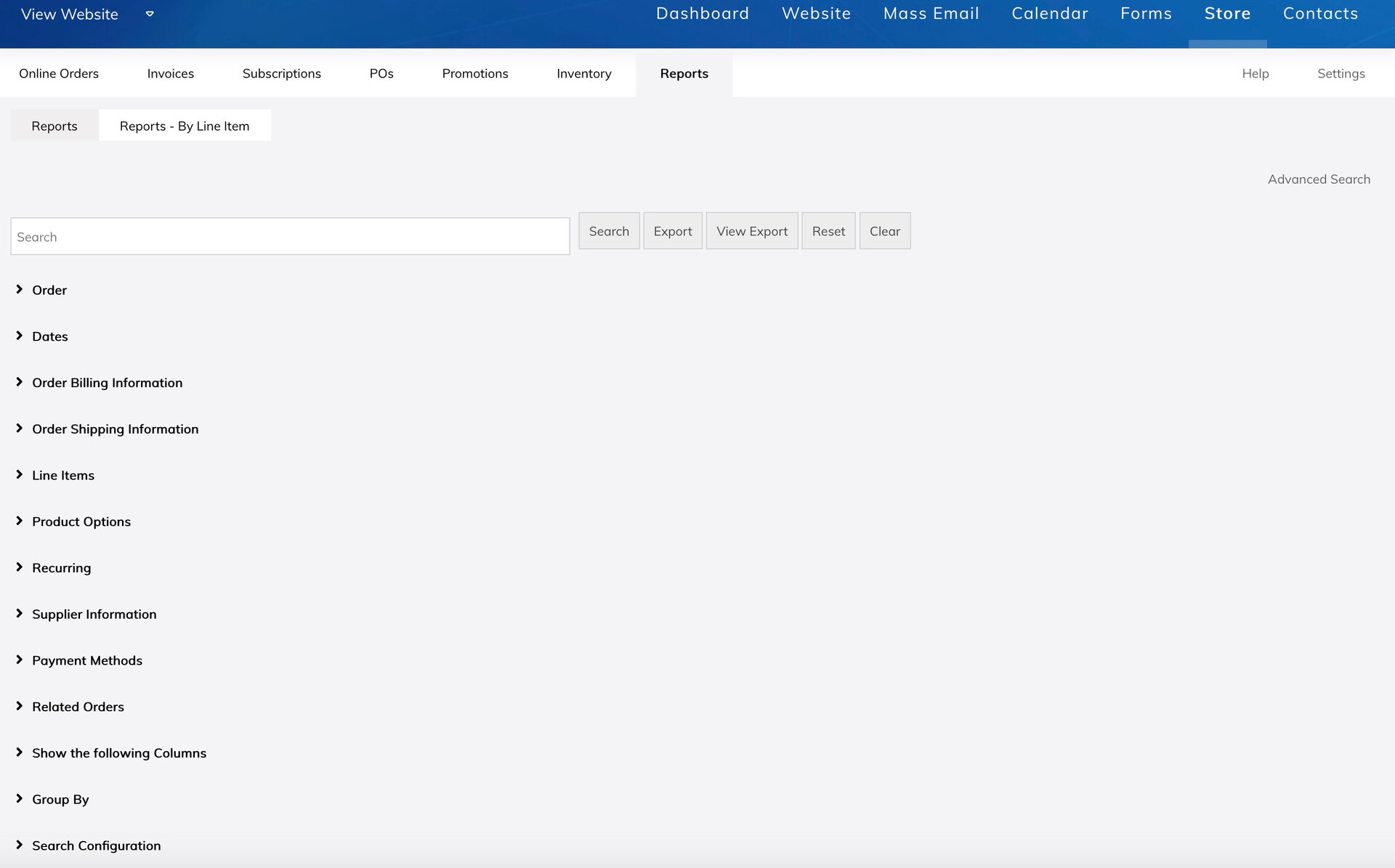This screenshot has height=868, width=1395.
Task: Expand the Order Billing Information chevron
Action: click(x=20, y=382)
